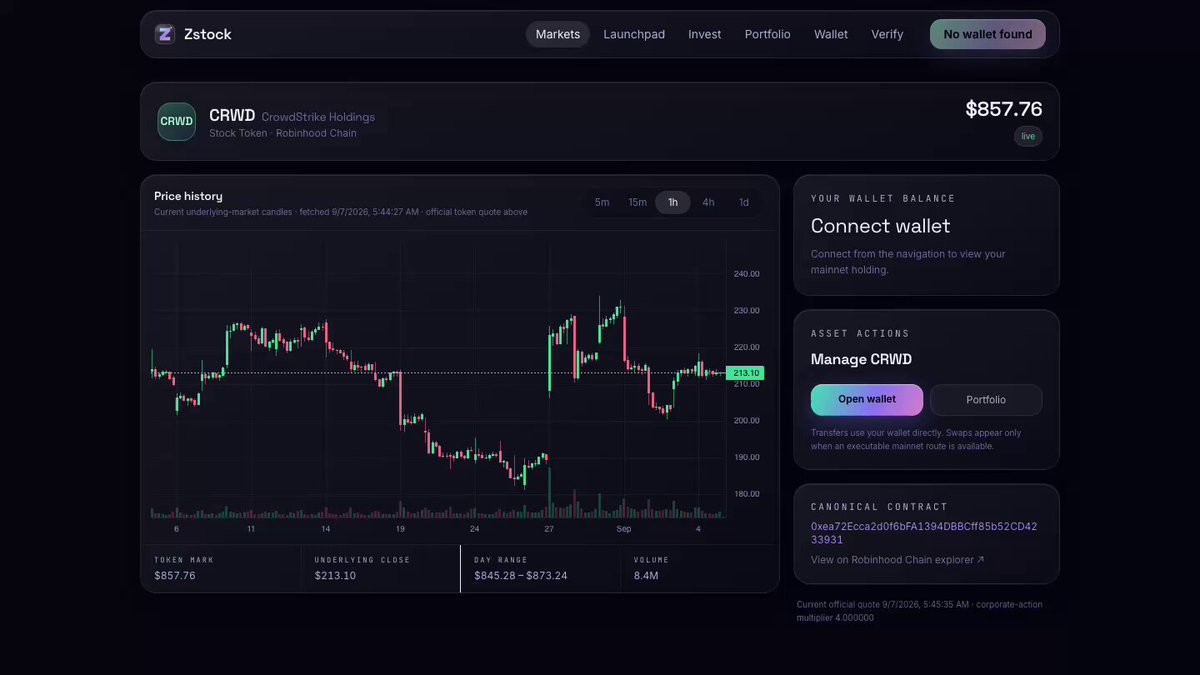
Task: Click Stock Token · Robinhood Chain subtitle
Action: pos(283,133)
